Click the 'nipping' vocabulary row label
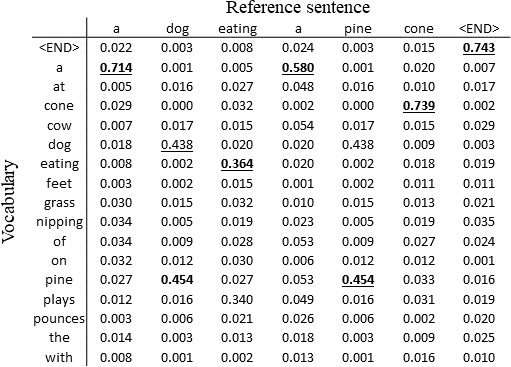This screenshot has height=367, width=511. coord(60,222)
